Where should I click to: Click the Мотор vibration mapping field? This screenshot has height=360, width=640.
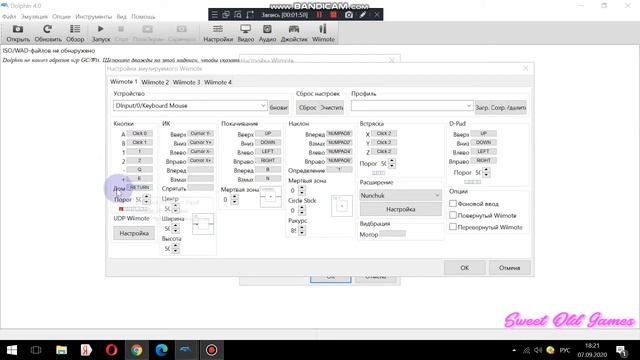(x=393, y=233)
